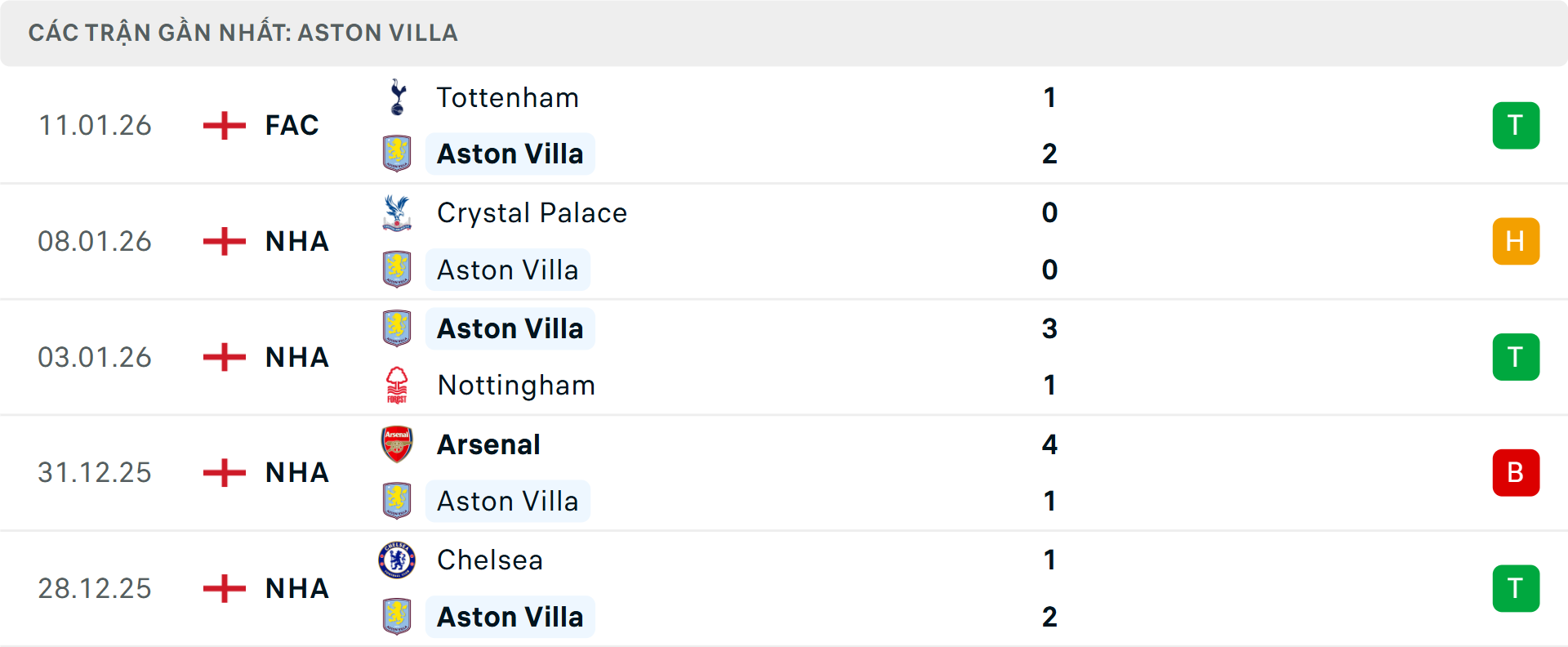Viewport: 1568px width, 647px height.
Task: Toggle the red B badge for Arsenal loss
Action: pyautogui.click(x=1517, y=472)
